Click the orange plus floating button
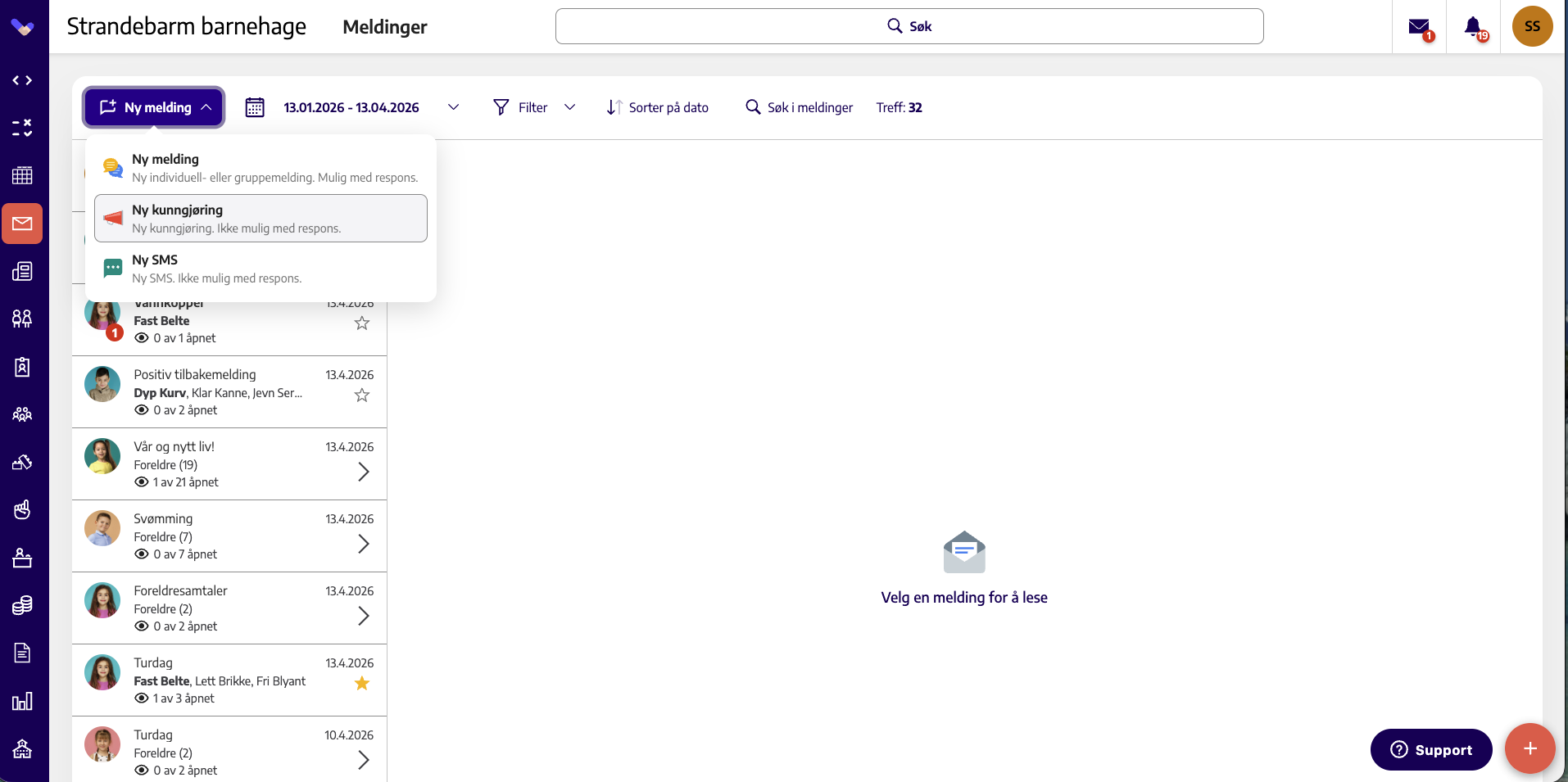This screenshot has height=782, width=1568. point(1529,748)
